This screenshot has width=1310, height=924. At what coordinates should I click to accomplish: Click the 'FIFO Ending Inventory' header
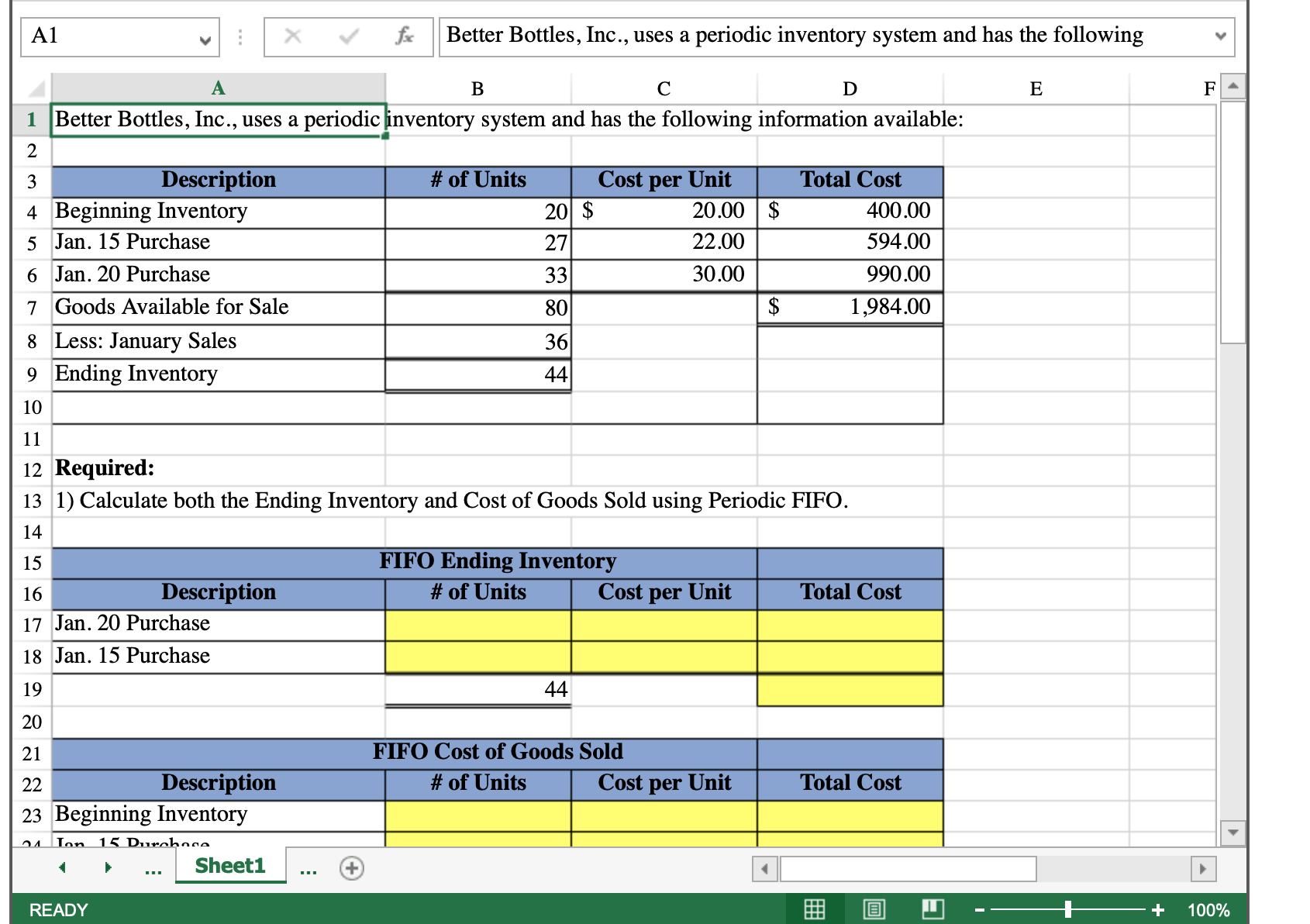(498, 561)
